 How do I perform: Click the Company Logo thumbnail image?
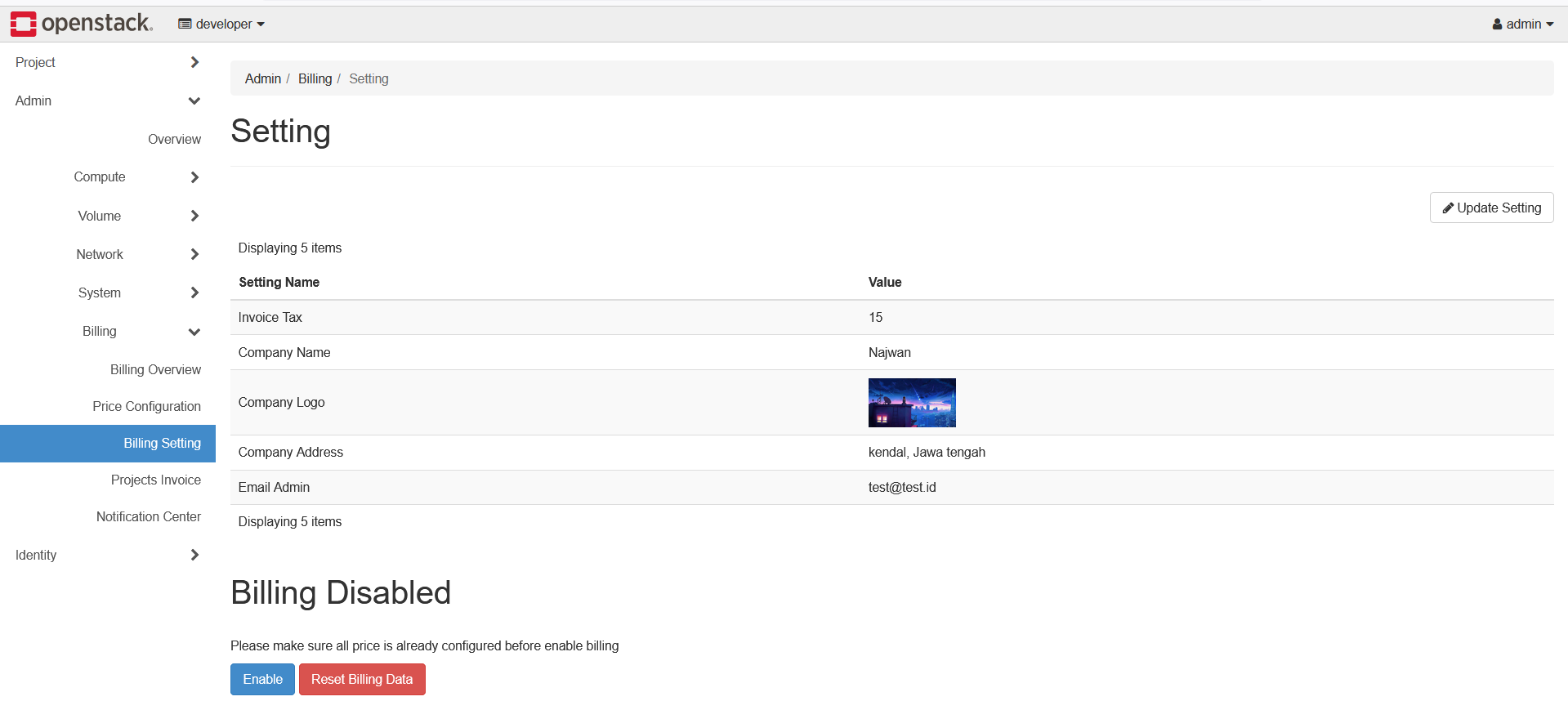tap(912, 403)
